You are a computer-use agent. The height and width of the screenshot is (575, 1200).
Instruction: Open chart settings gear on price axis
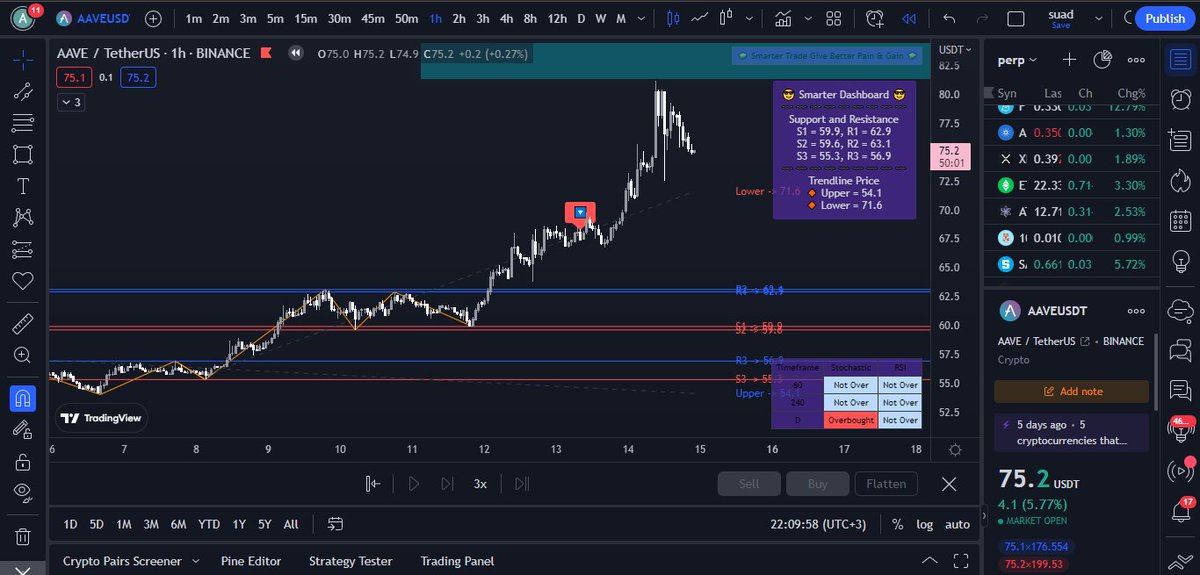pos(955,451)
